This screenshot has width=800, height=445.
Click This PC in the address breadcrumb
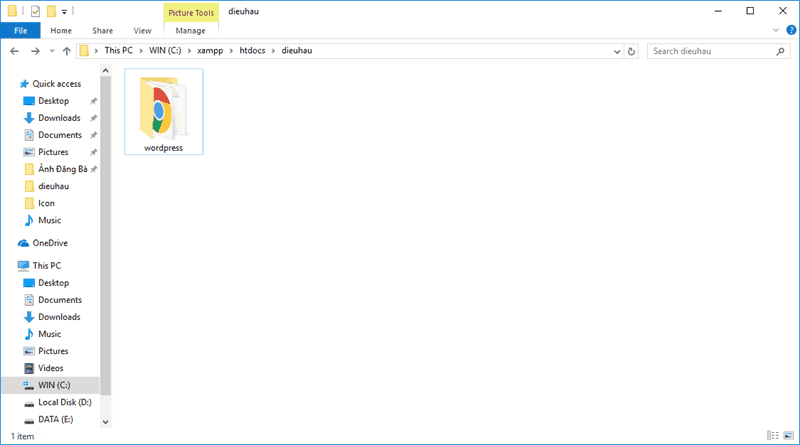tap(118, 51)
